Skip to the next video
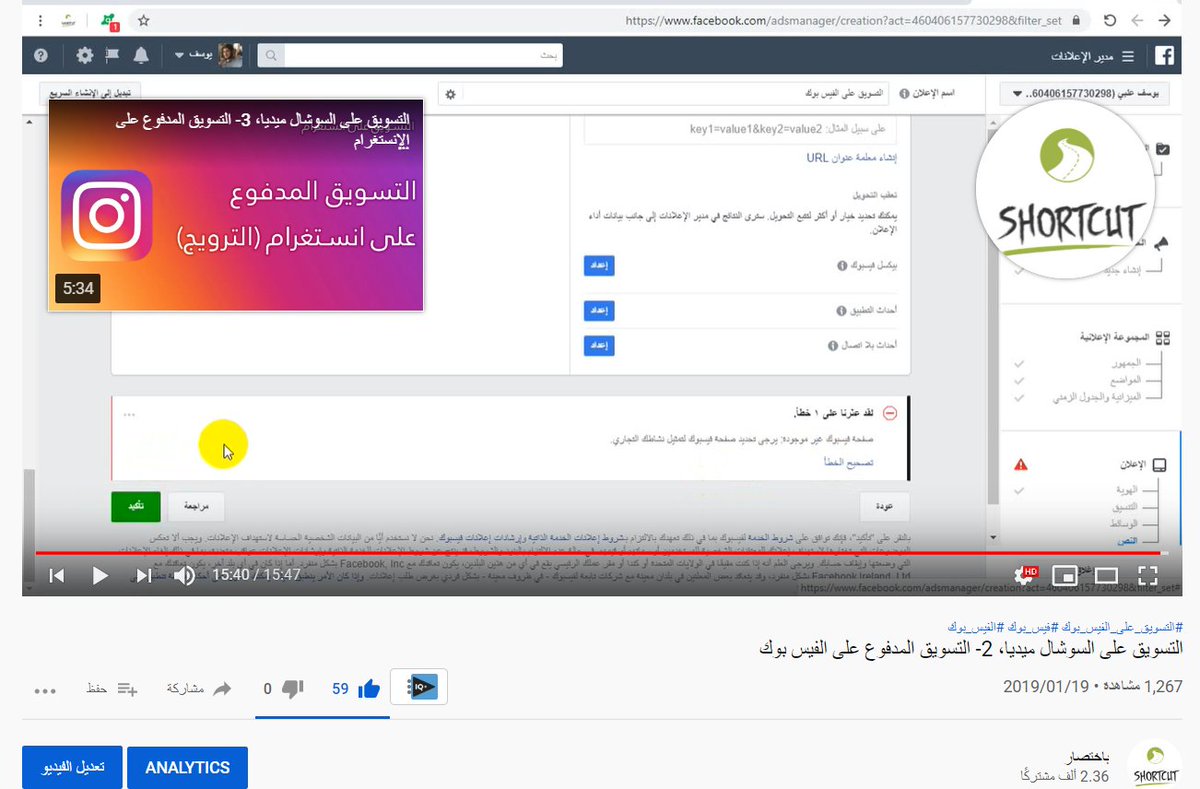The image size is (1200, 789). (x=144, y=575)
